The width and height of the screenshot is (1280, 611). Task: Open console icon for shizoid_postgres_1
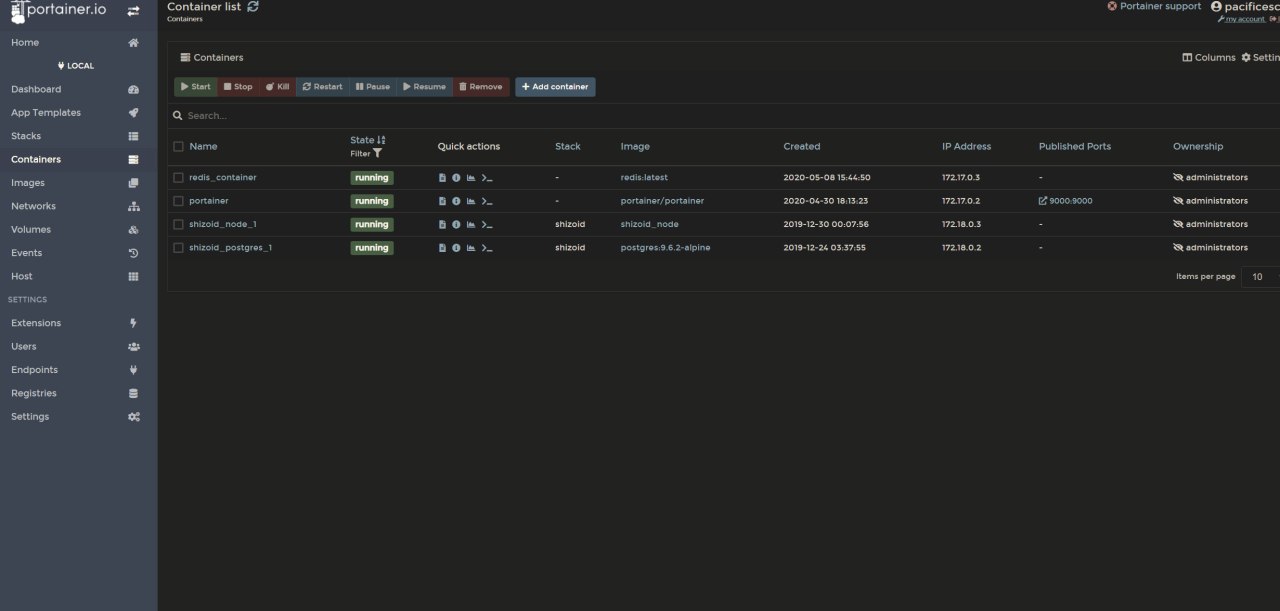487,248
